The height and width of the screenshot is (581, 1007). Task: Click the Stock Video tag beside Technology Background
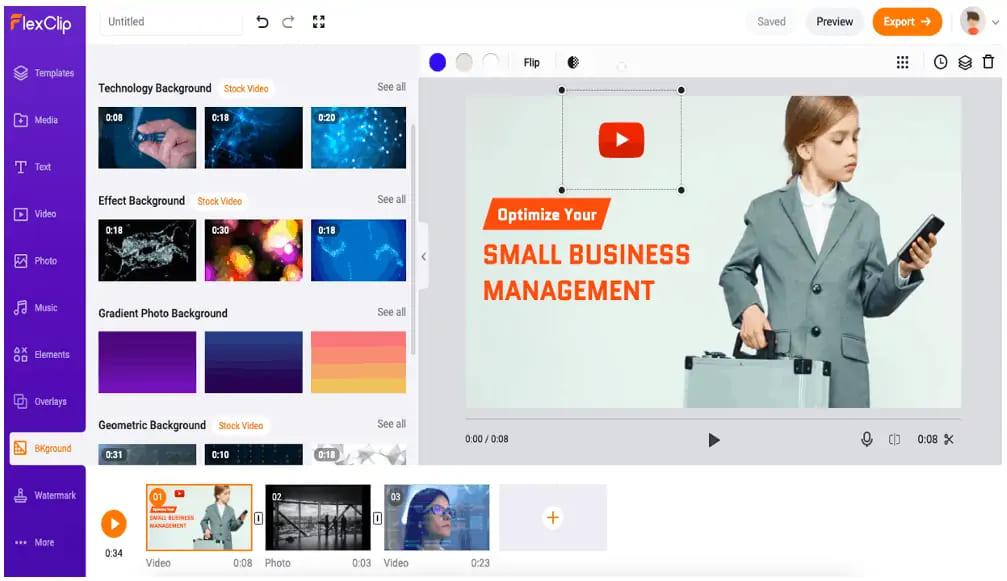coord(246,89)
